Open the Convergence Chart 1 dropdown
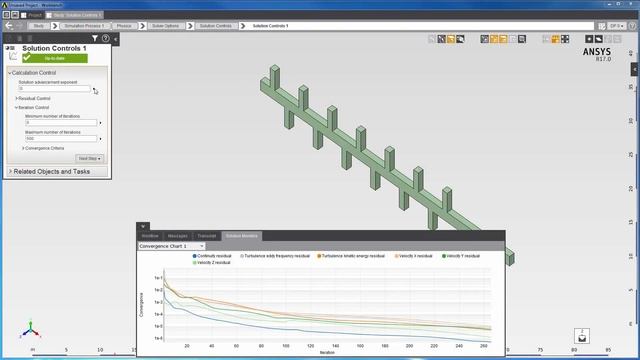 (x=171, y=246)
